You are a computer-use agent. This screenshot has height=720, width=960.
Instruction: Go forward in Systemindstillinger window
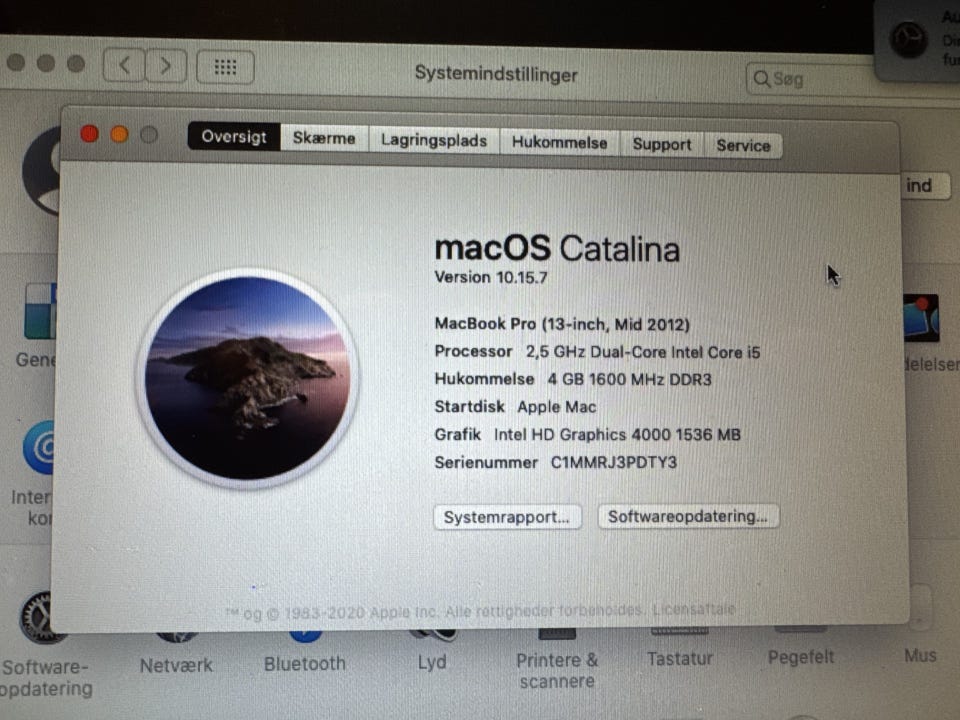click(166, 66)
